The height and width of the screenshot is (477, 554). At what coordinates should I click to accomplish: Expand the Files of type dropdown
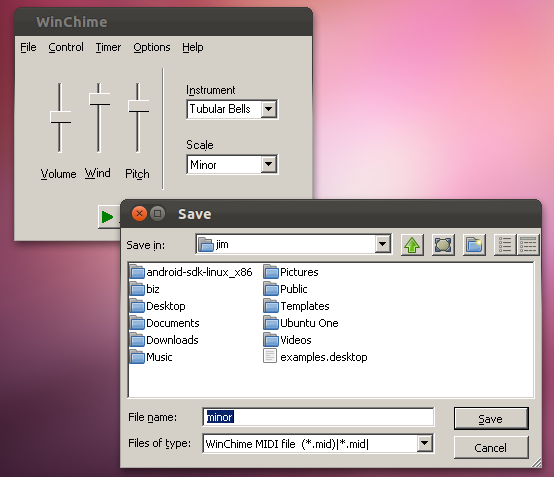coord(425,443)
